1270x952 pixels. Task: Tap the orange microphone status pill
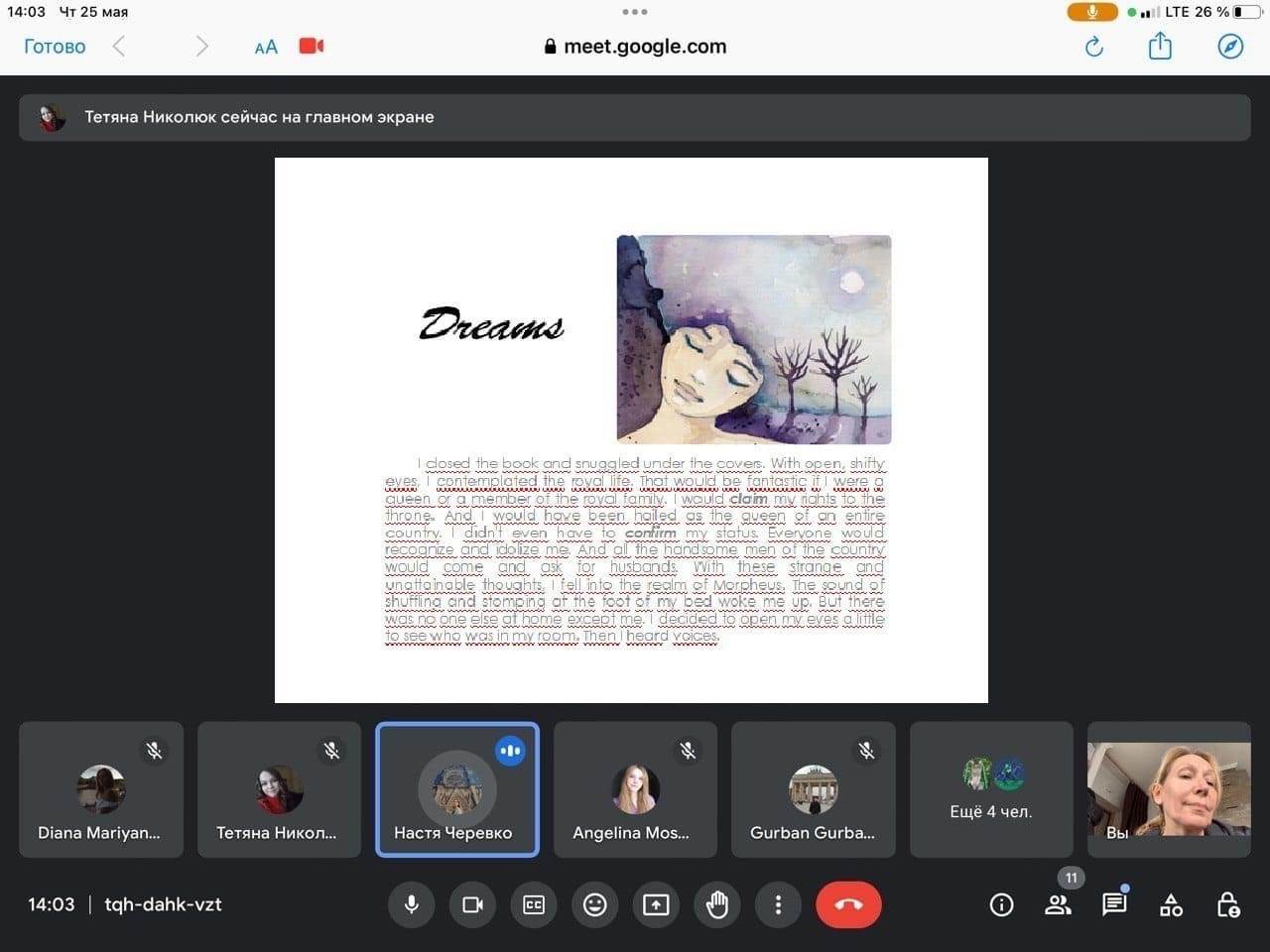[1091, 12]
